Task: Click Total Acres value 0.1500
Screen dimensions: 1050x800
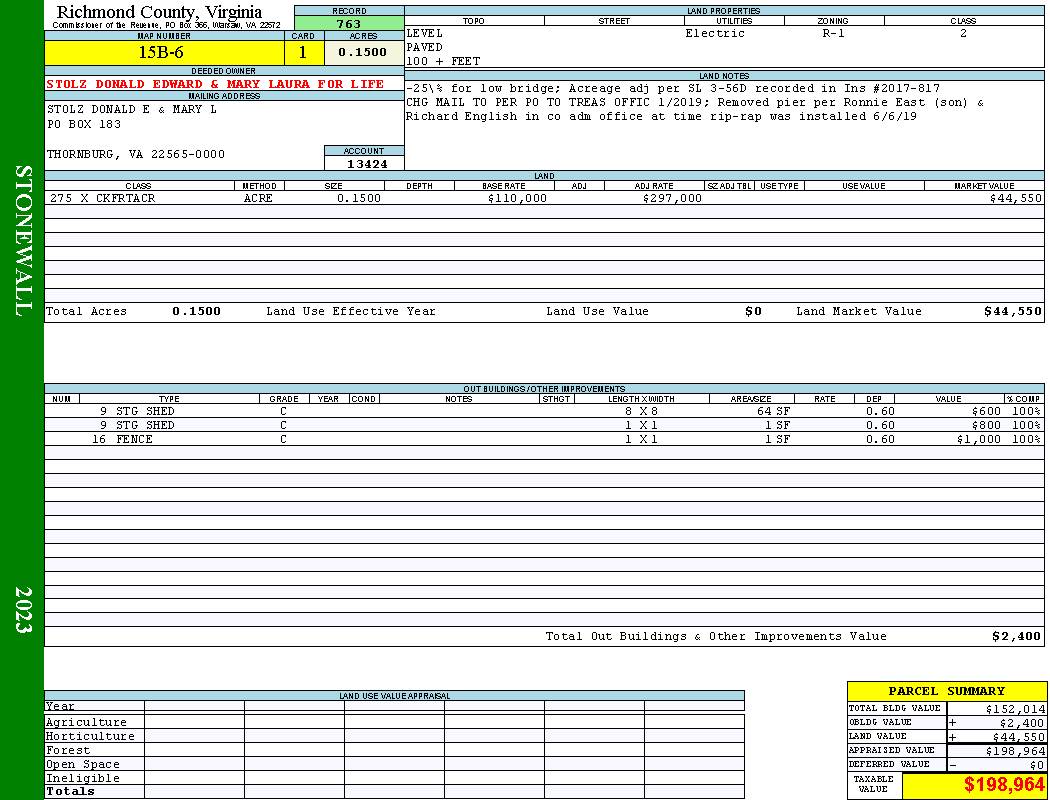Action: pos(196,311)
